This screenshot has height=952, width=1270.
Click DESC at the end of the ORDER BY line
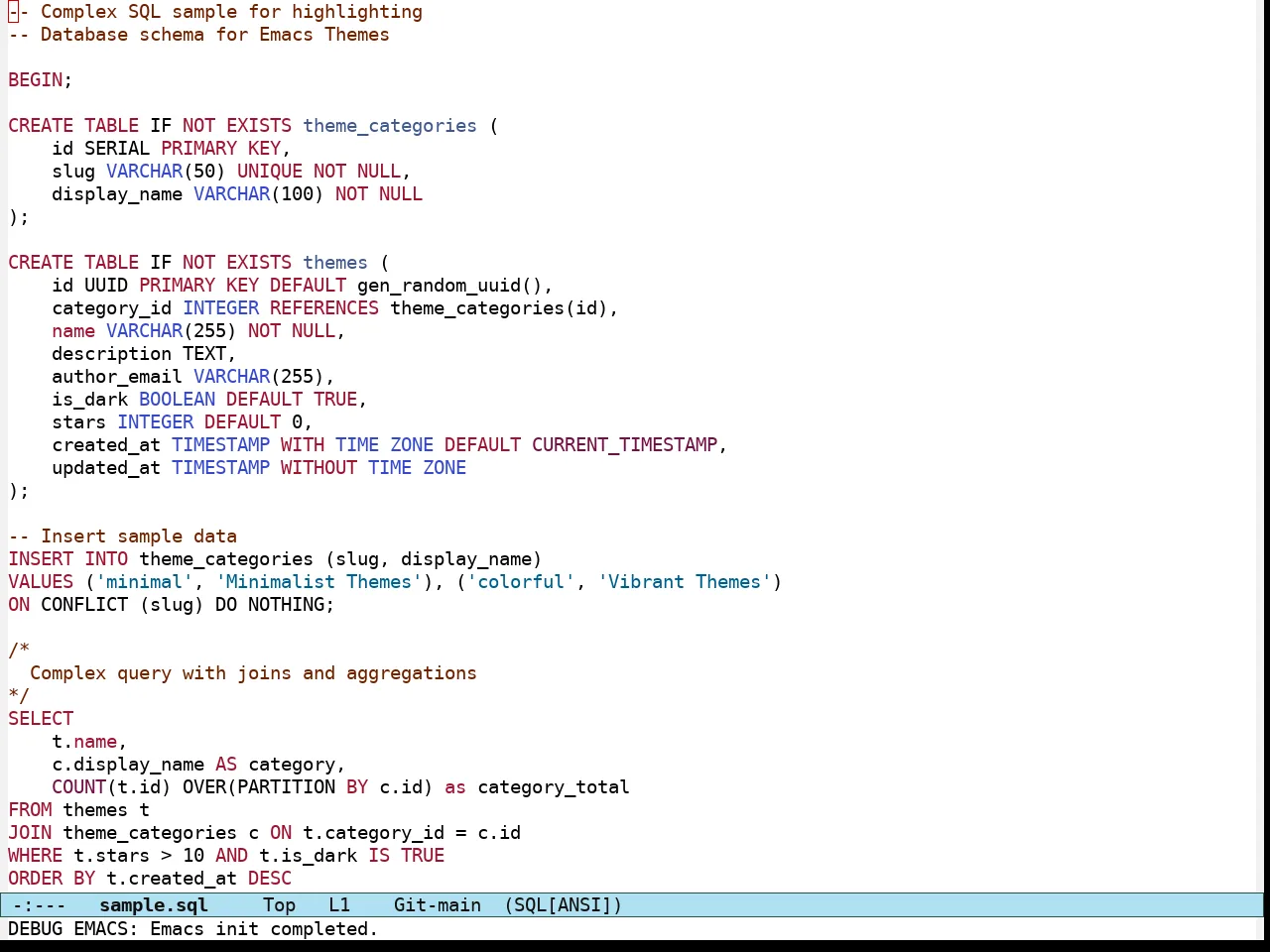tap(270, 879)
